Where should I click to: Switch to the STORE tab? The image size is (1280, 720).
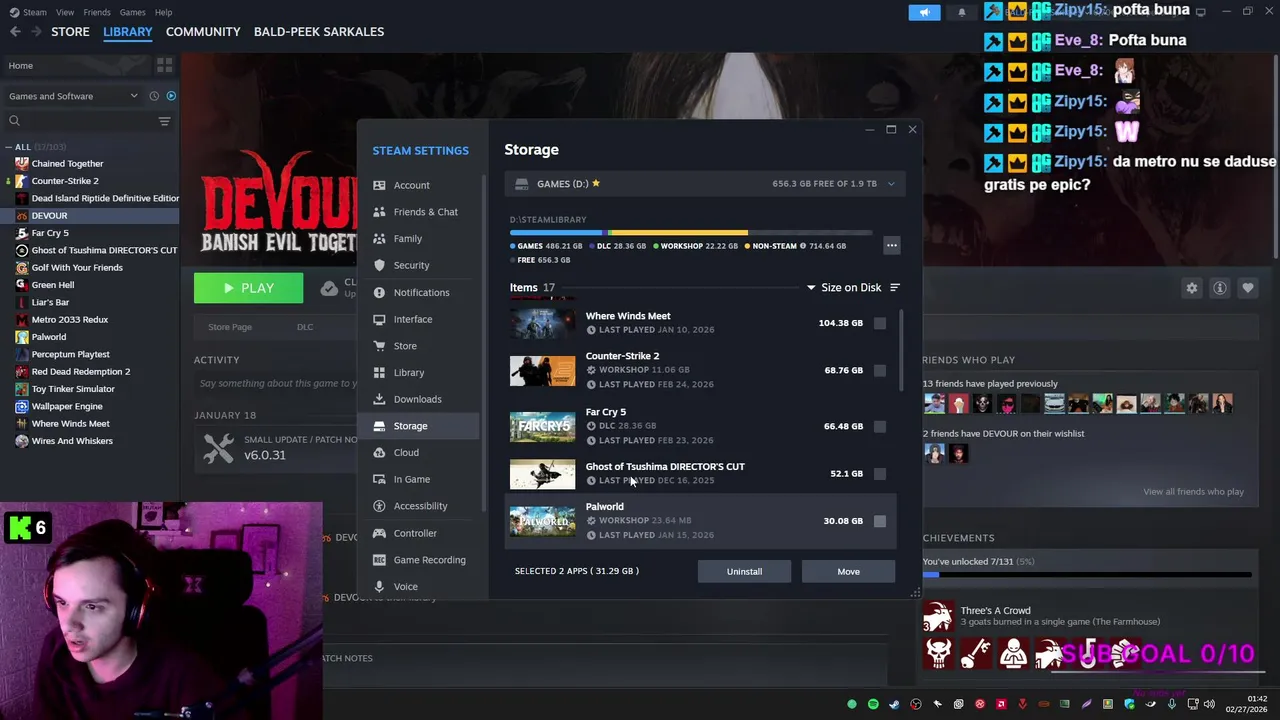(x=70, y=32)
